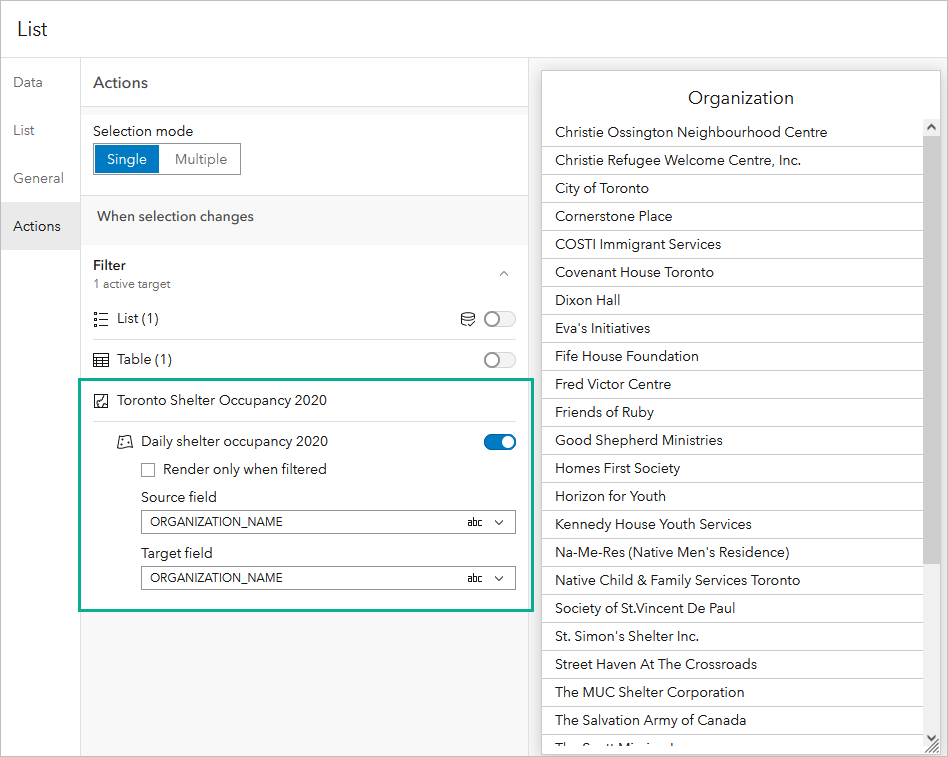
Task: Select Fife House Foundation
Action: pos(732,357)
